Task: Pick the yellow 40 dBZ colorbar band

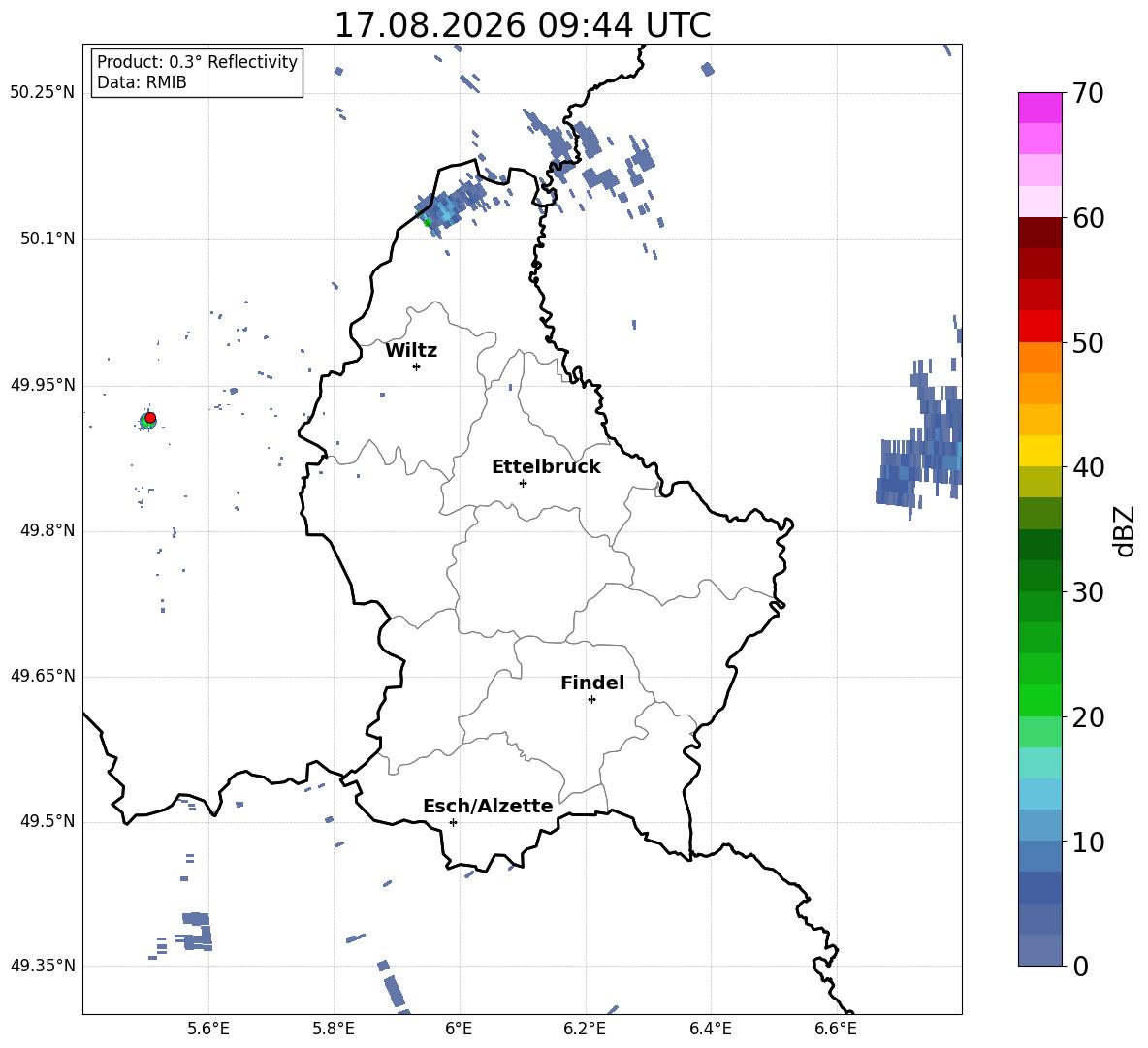Action: (x=1039, y=450)
